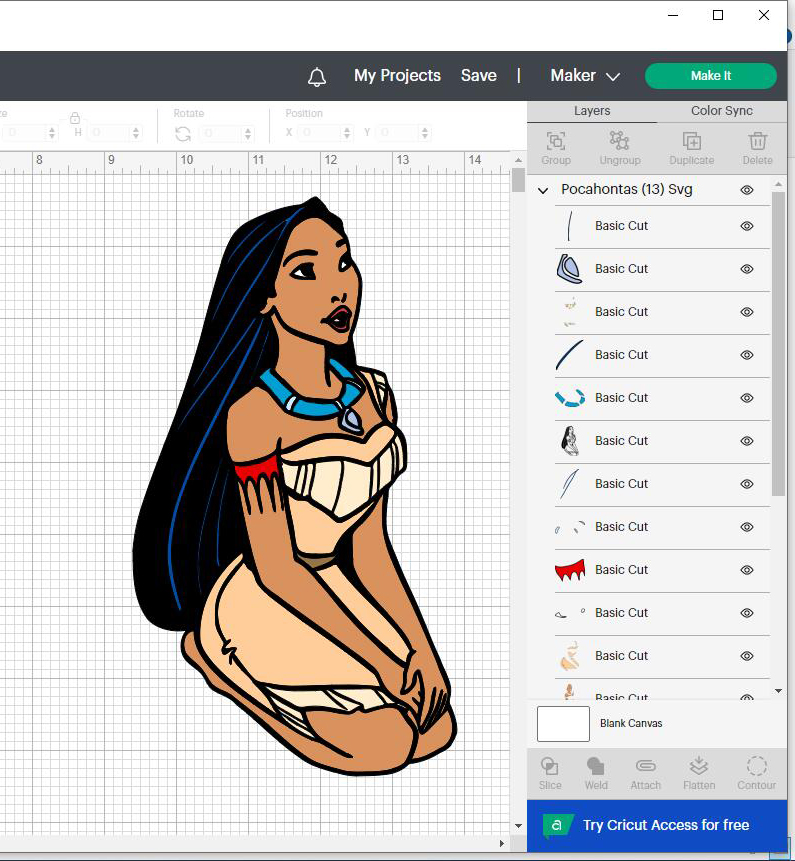Screen dimensions: 795x861
Task: Click the Position Y input field
Action: click(398, 133)
